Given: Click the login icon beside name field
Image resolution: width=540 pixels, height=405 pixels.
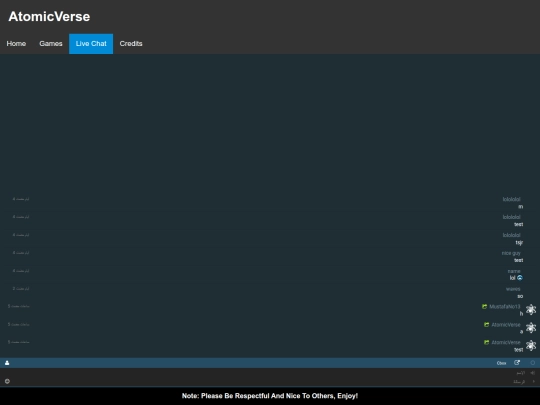Looking at the screenshot, I should [533, 373].
